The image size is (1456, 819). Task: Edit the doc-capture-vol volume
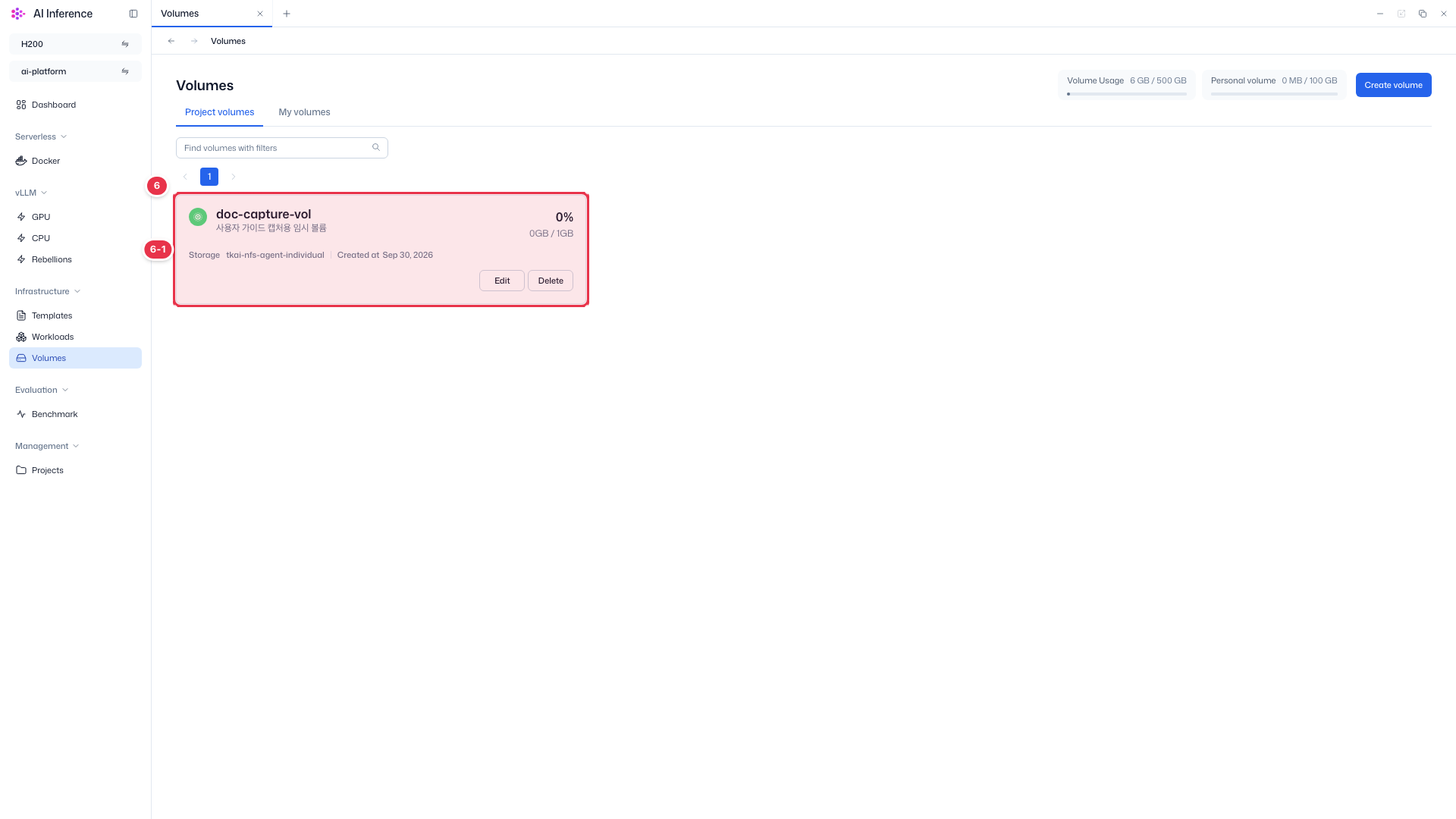[x=502, y=281]
